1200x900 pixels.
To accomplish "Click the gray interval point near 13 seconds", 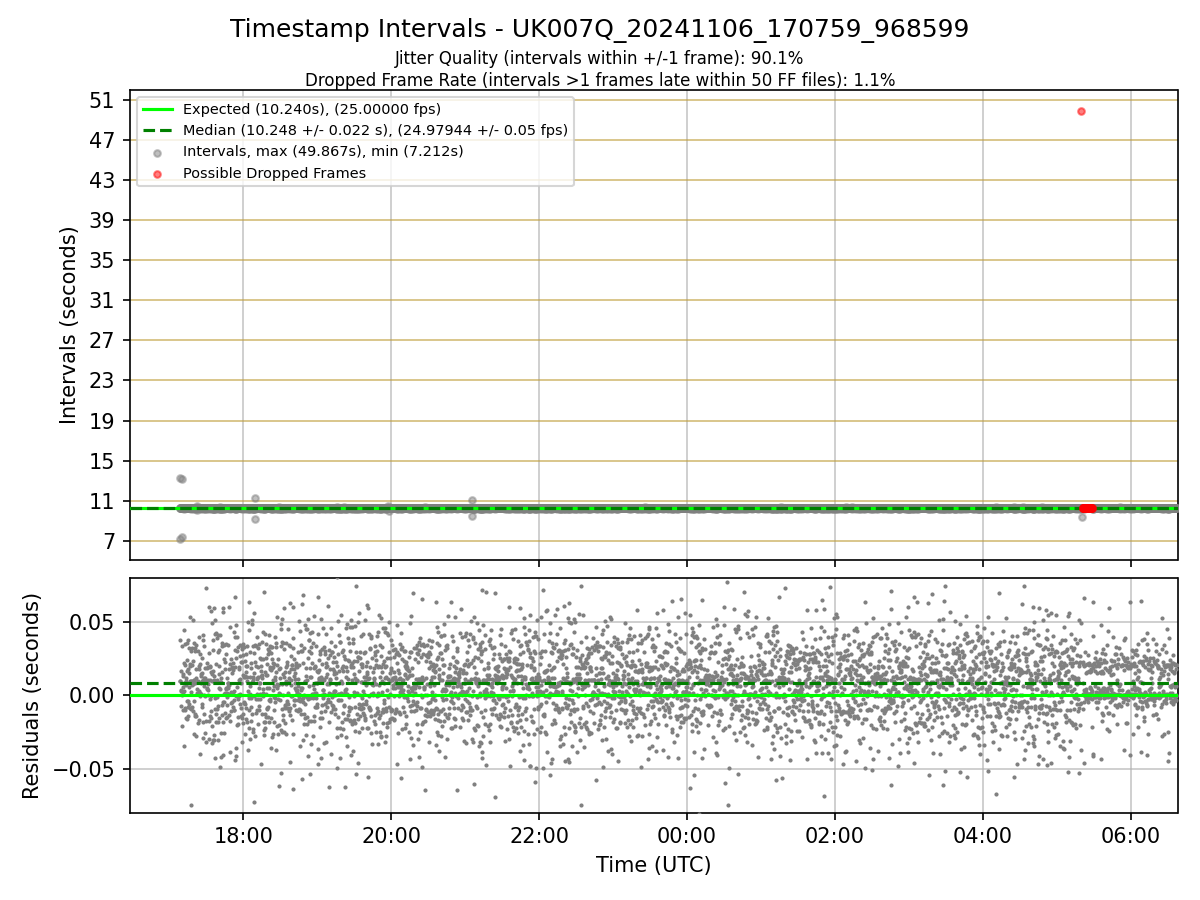I will coord(180,478).
